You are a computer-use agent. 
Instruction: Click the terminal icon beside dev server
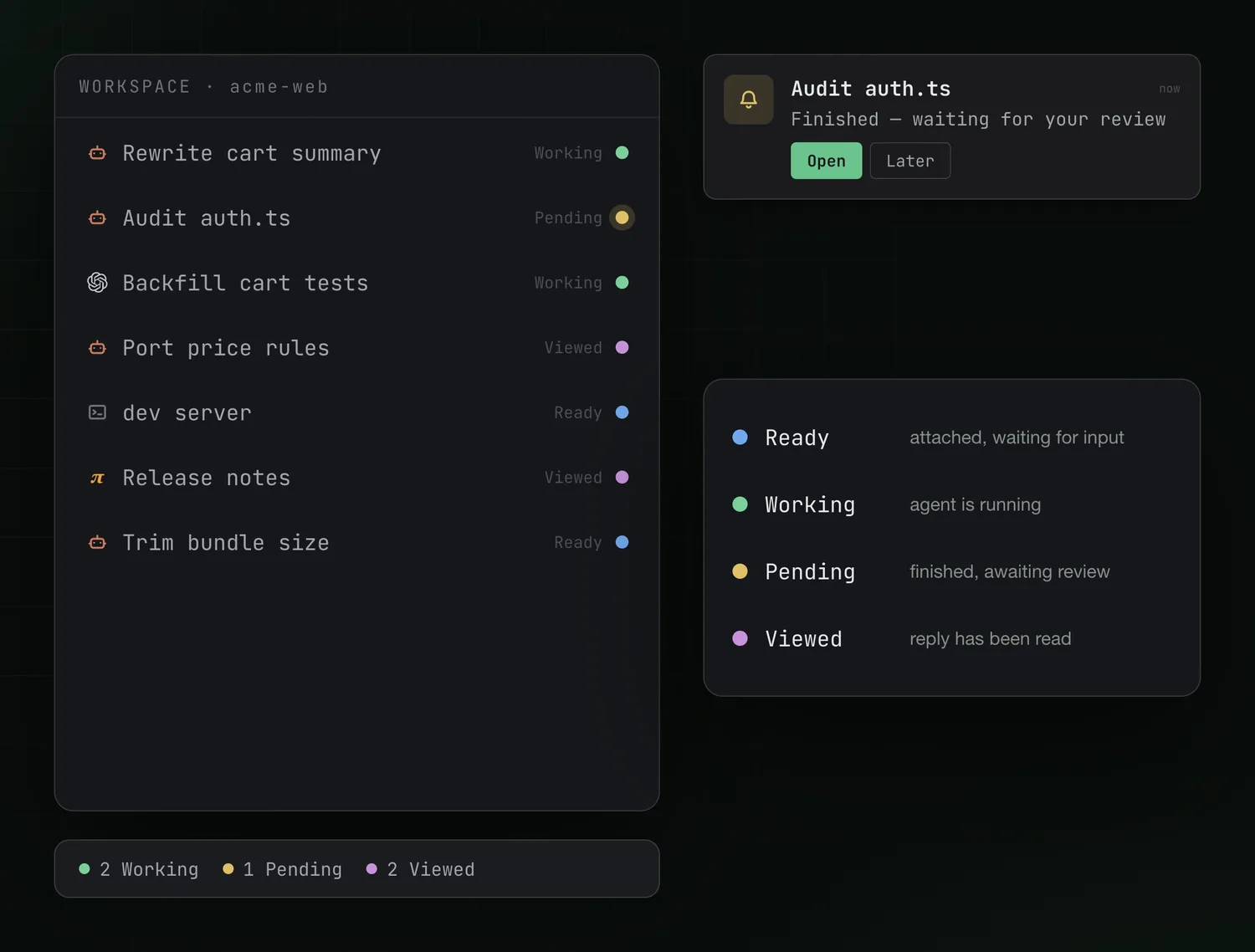point(97,412)
